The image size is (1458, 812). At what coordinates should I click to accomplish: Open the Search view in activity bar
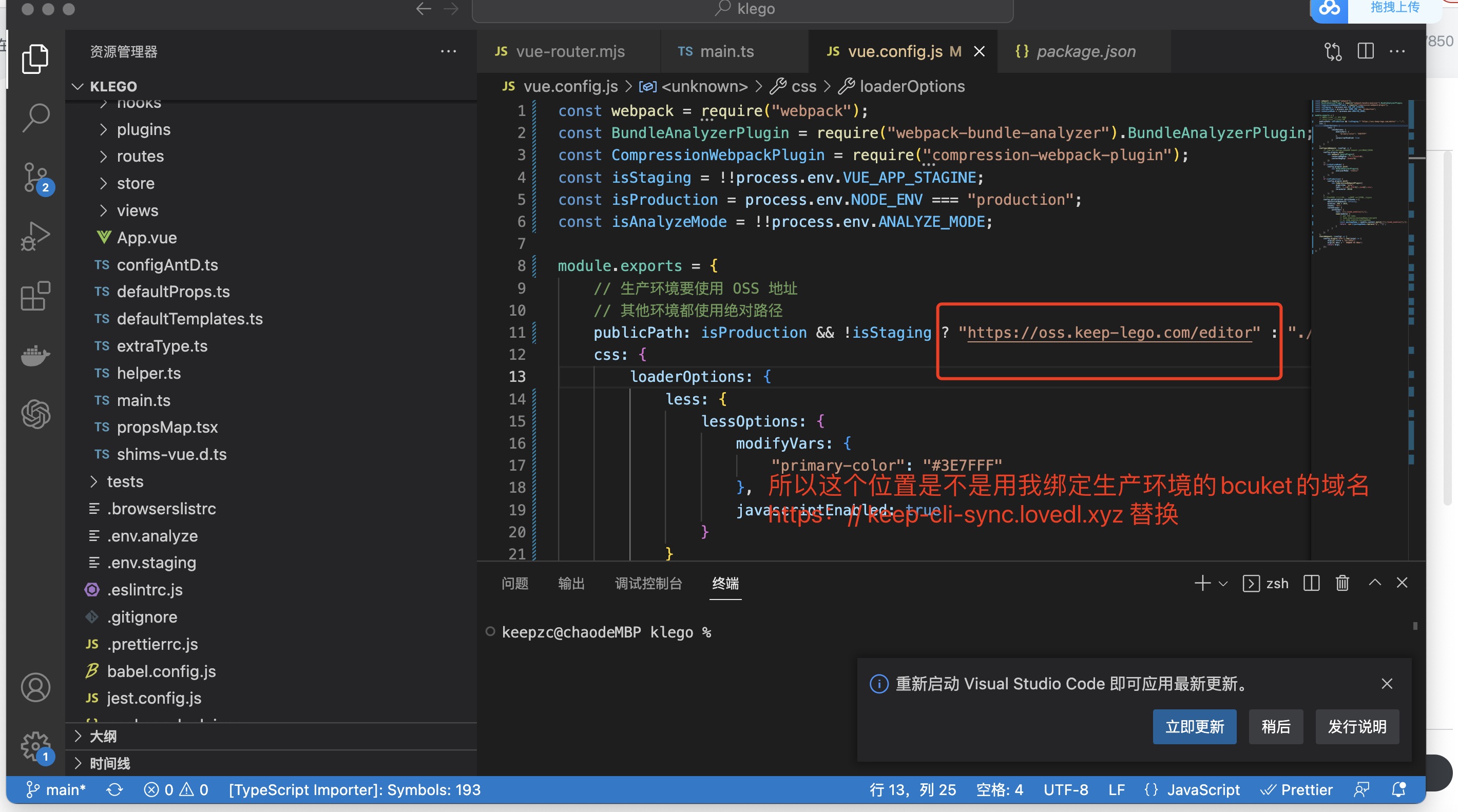[35, 118]
